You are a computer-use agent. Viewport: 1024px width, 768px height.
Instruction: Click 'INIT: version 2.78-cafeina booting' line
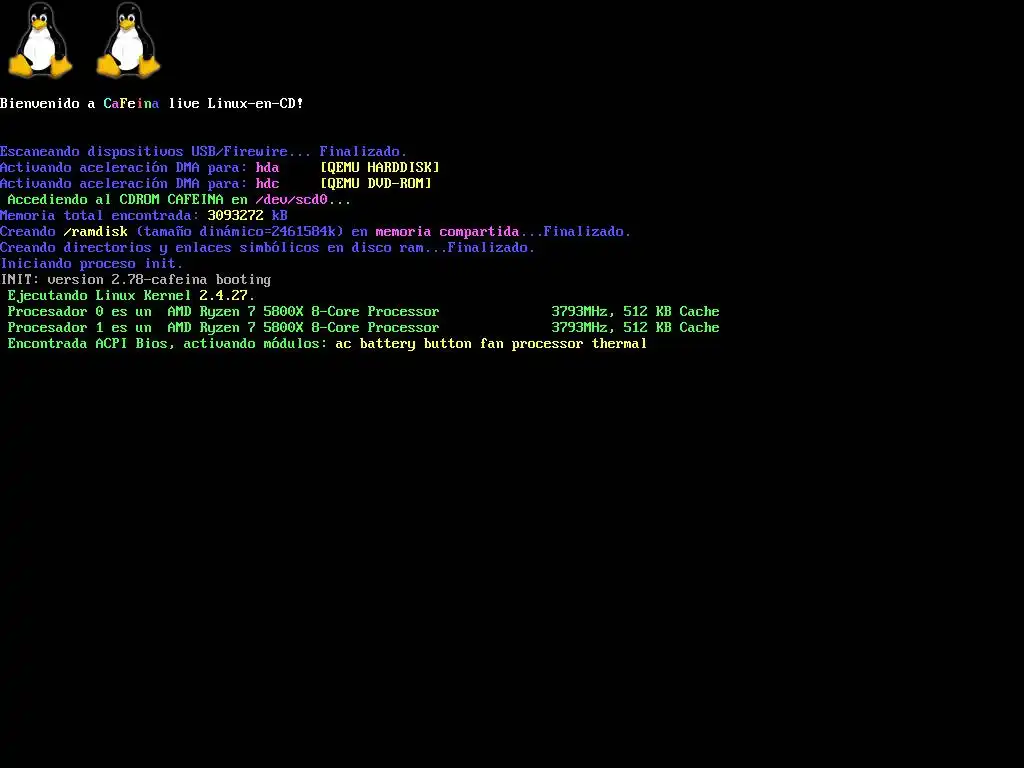click(x=136, y=280)
